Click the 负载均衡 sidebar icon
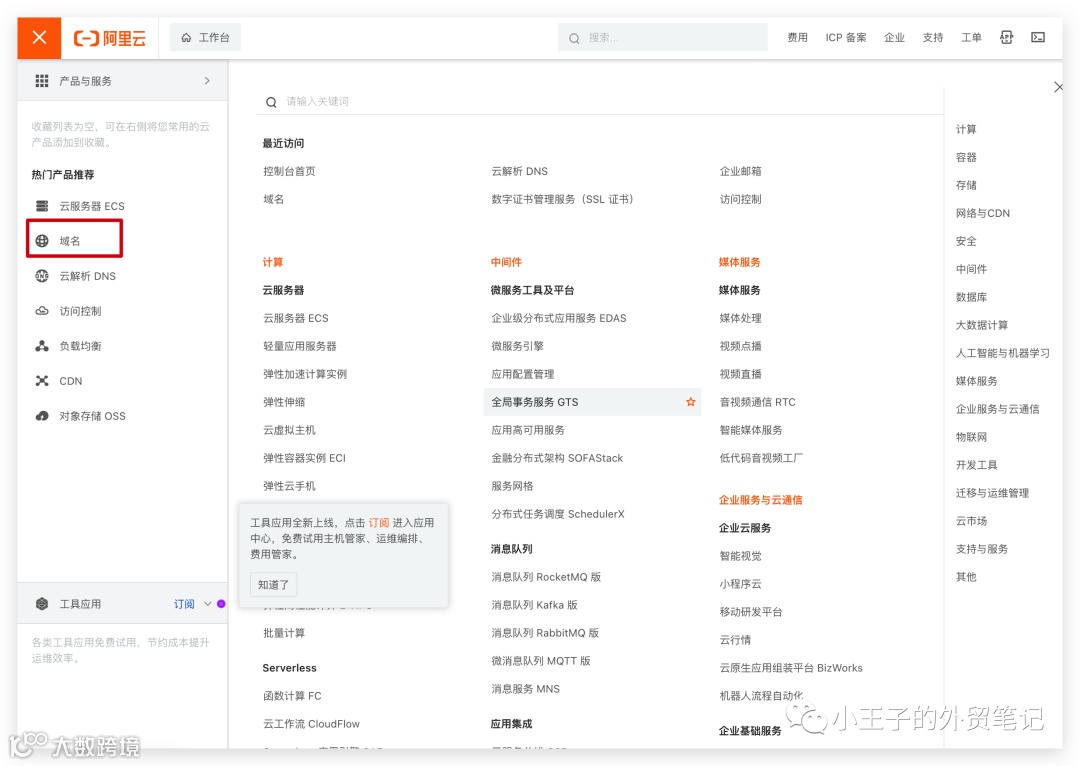This screenshot has height=766, width=1080. click(42, 346)
